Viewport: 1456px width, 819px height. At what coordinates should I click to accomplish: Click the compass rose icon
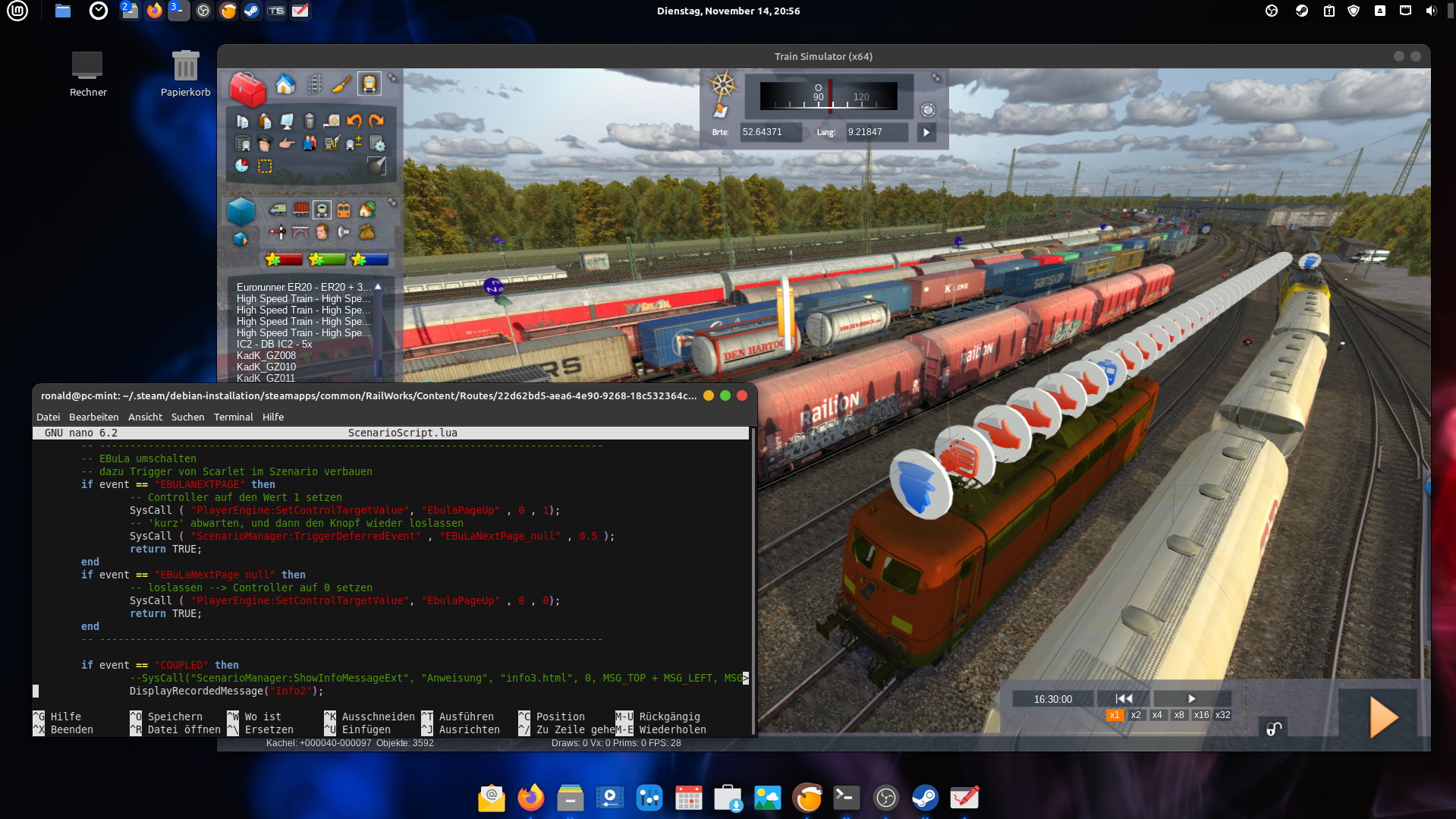point(723,84)
